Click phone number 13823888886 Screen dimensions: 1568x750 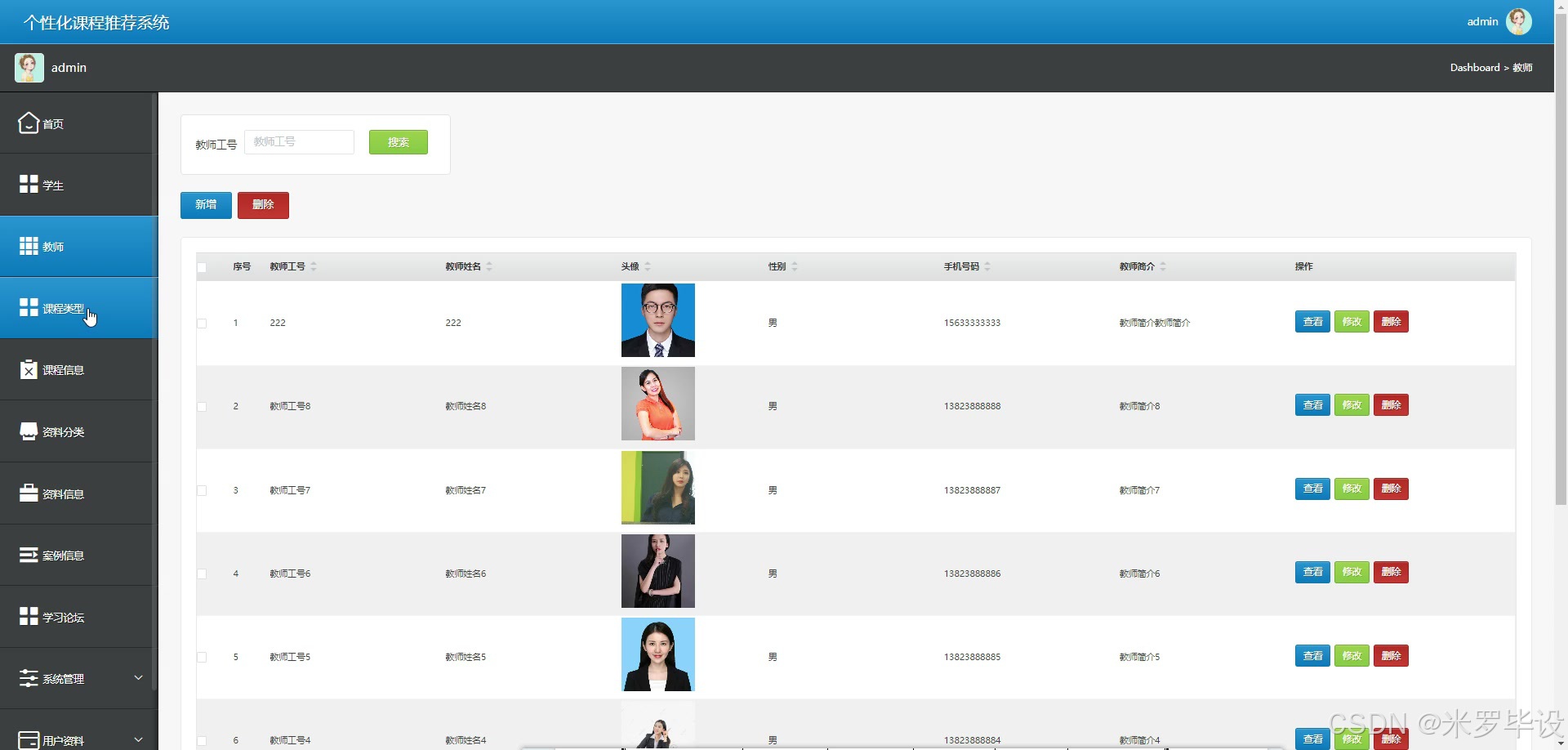972,574
